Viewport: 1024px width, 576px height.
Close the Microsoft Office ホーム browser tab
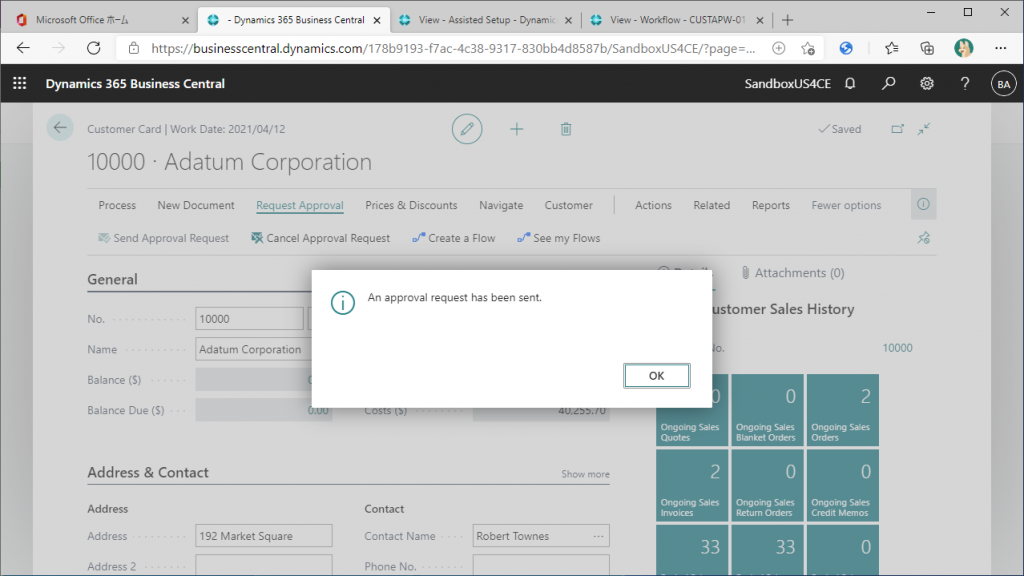185,20
